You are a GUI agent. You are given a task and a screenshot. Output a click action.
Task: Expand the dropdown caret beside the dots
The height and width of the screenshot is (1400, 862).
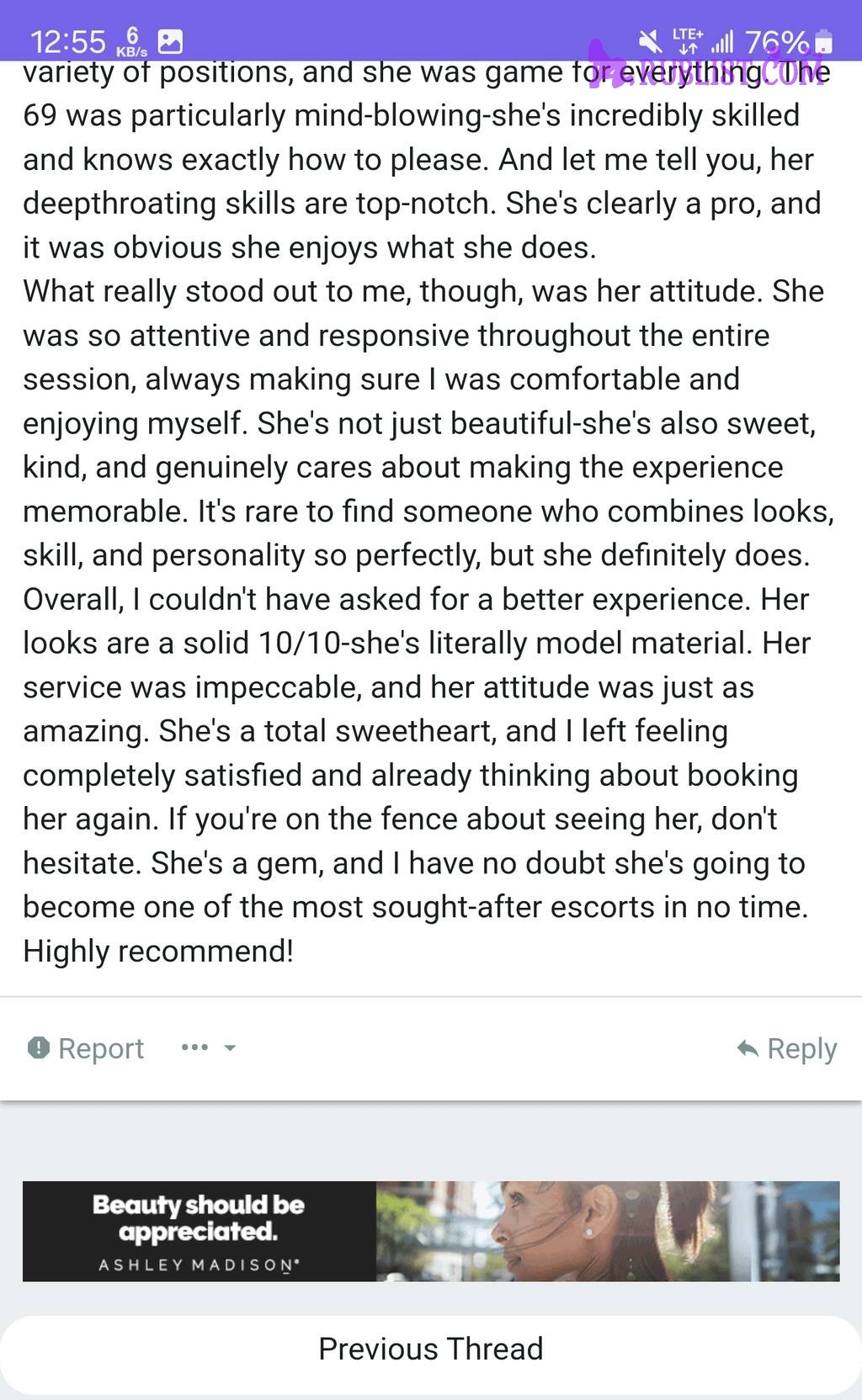[x=230, y=1048]
